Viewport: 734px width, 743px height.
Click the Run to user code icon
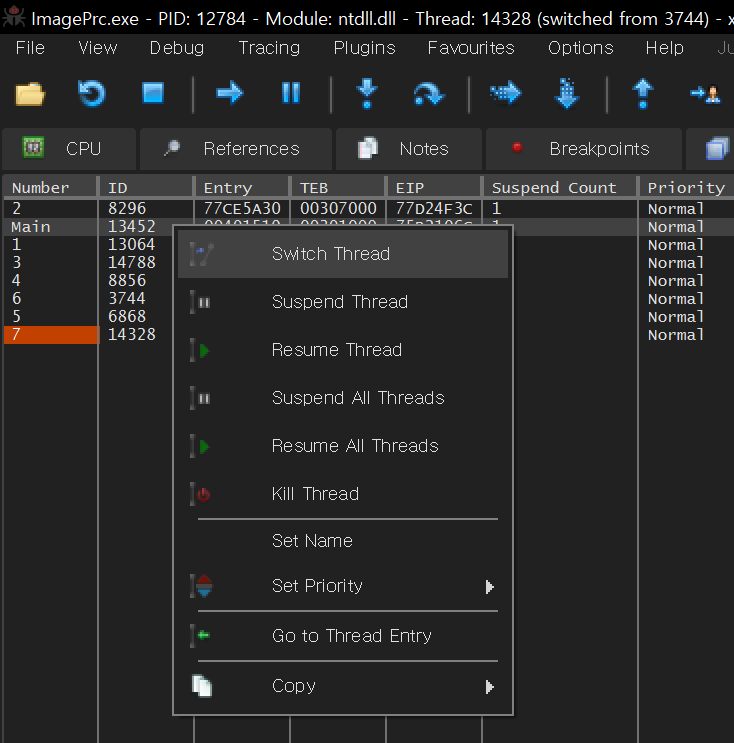pos(706,93)
